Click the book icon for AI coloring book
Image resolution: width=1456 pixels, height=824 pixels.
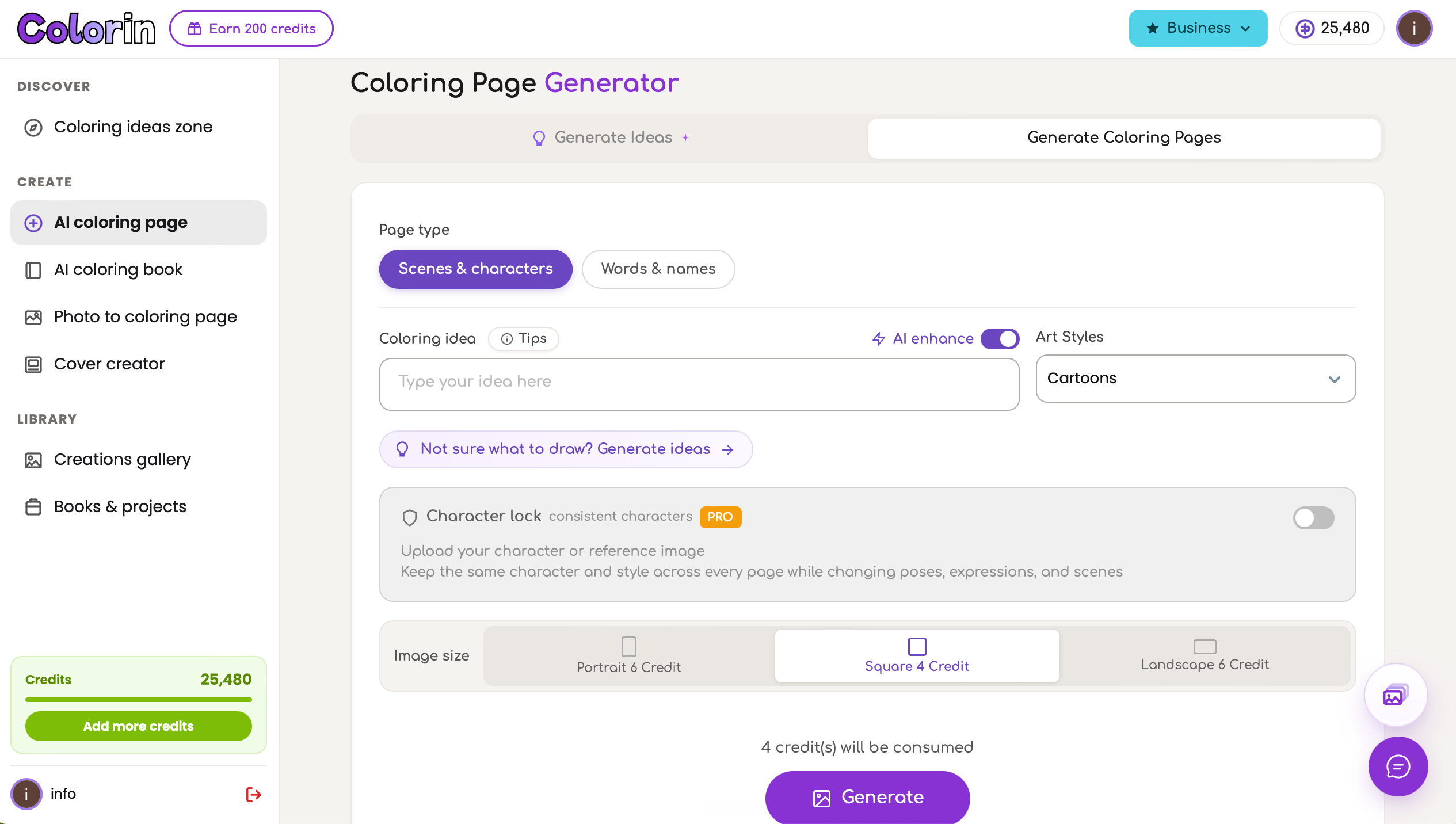tap(33, 270)
